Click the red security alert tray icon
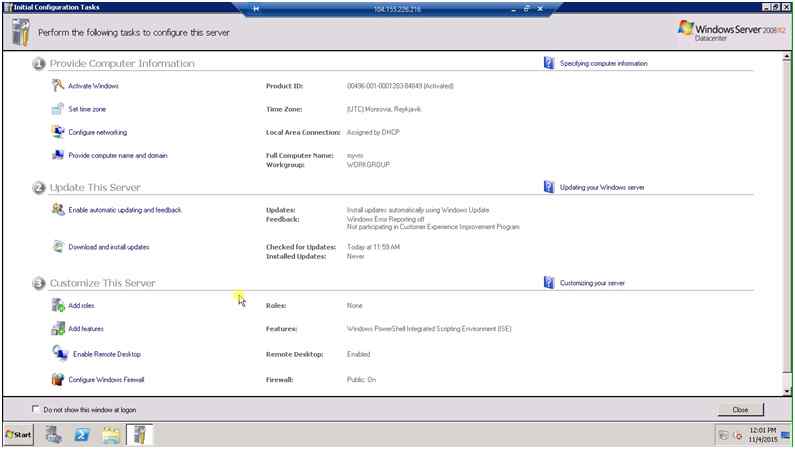 pos(738,435)
